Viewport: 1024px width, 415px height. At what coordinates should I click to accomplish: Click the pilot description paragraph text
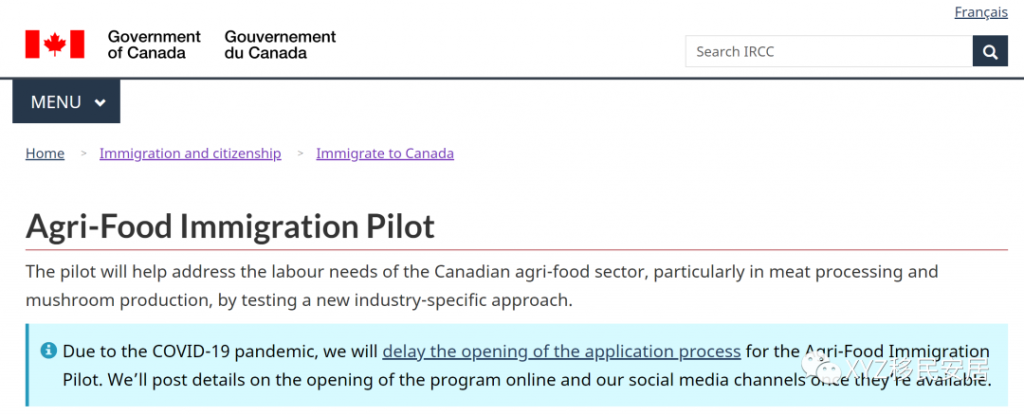482,286
